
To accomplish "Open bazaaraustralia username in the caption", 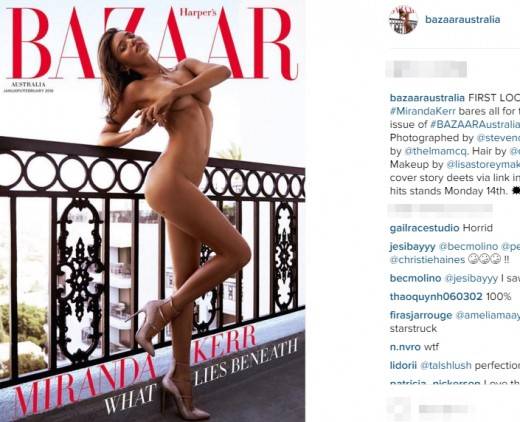I will click(427, 98).
